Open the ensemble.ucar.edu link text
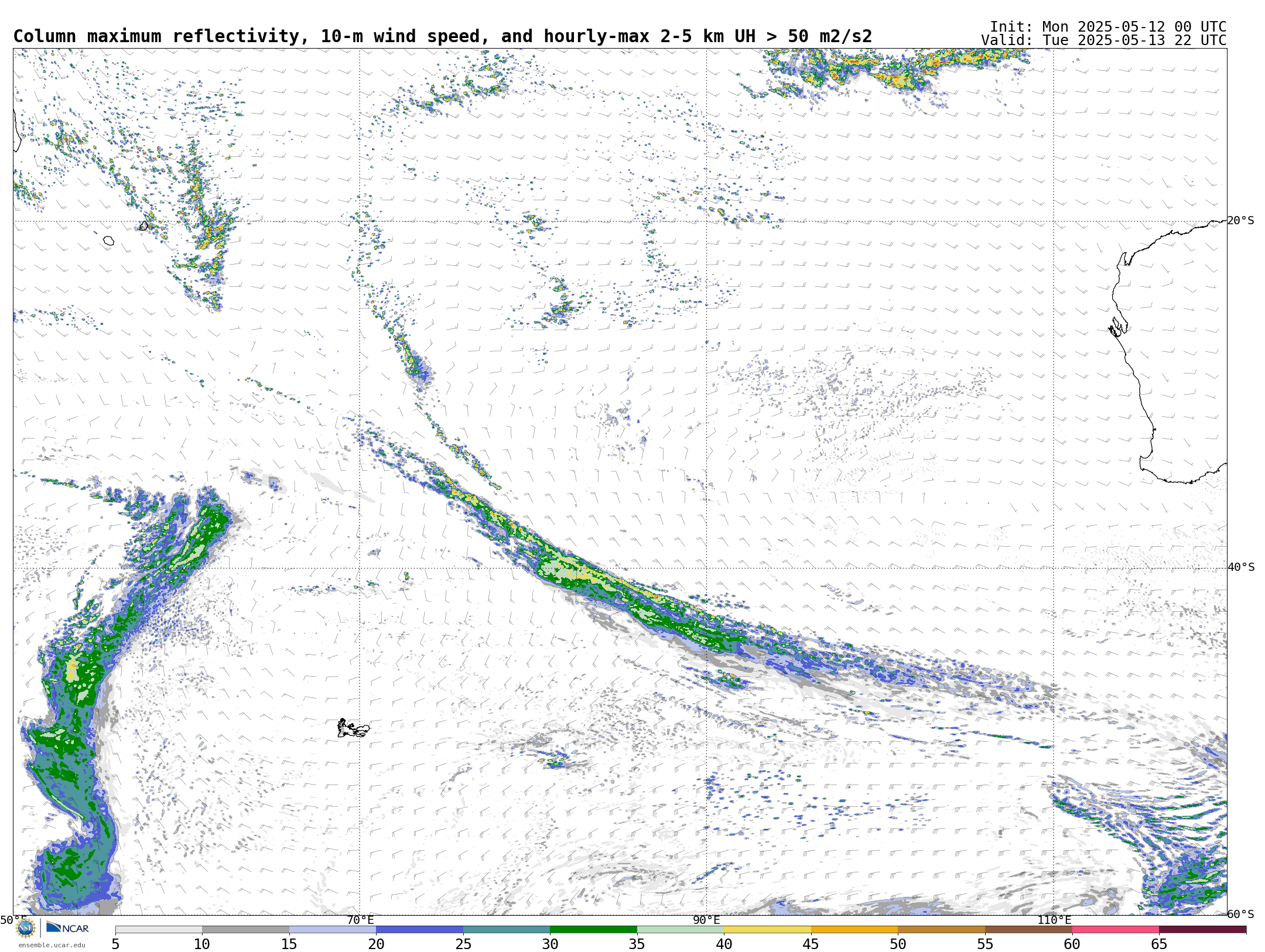The width and height of the screenshot is (1265, 952). (52, 945)
